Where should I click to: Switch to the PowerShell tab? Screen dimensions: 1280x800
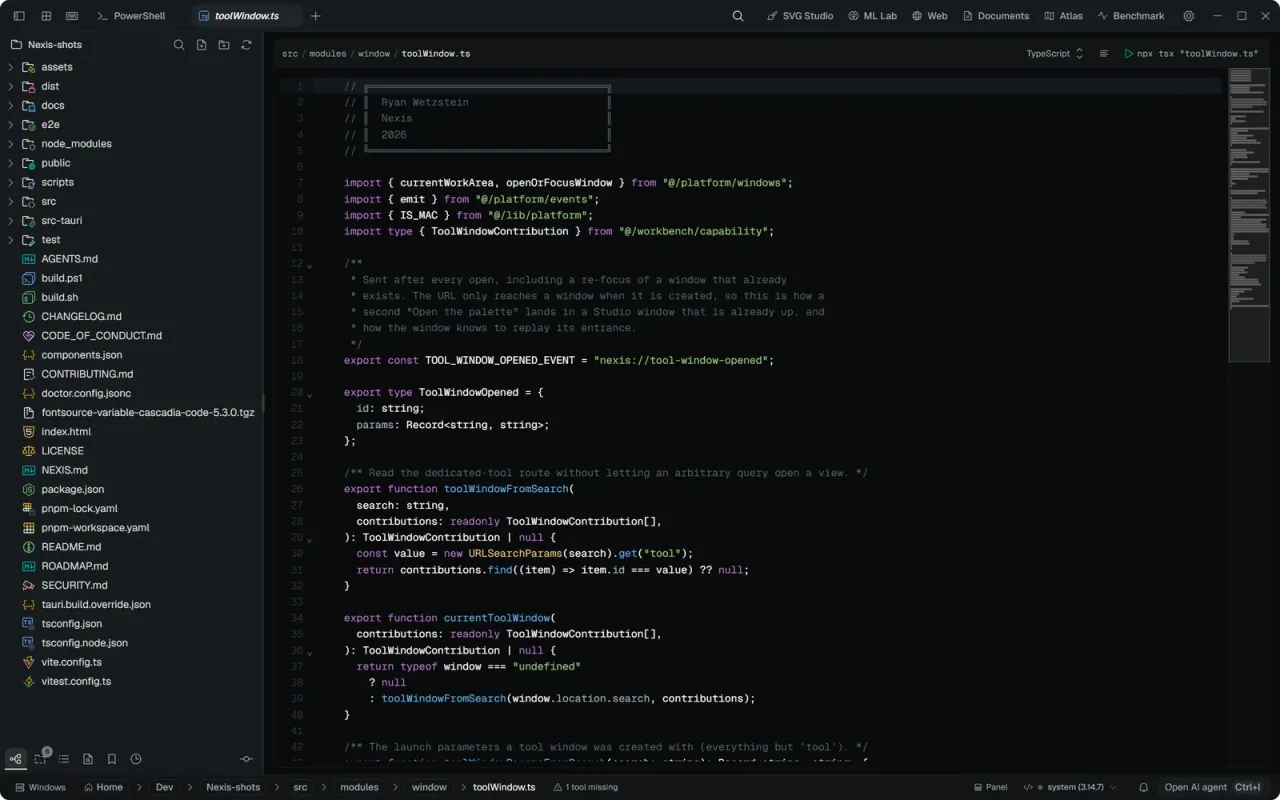pos(131,16)
